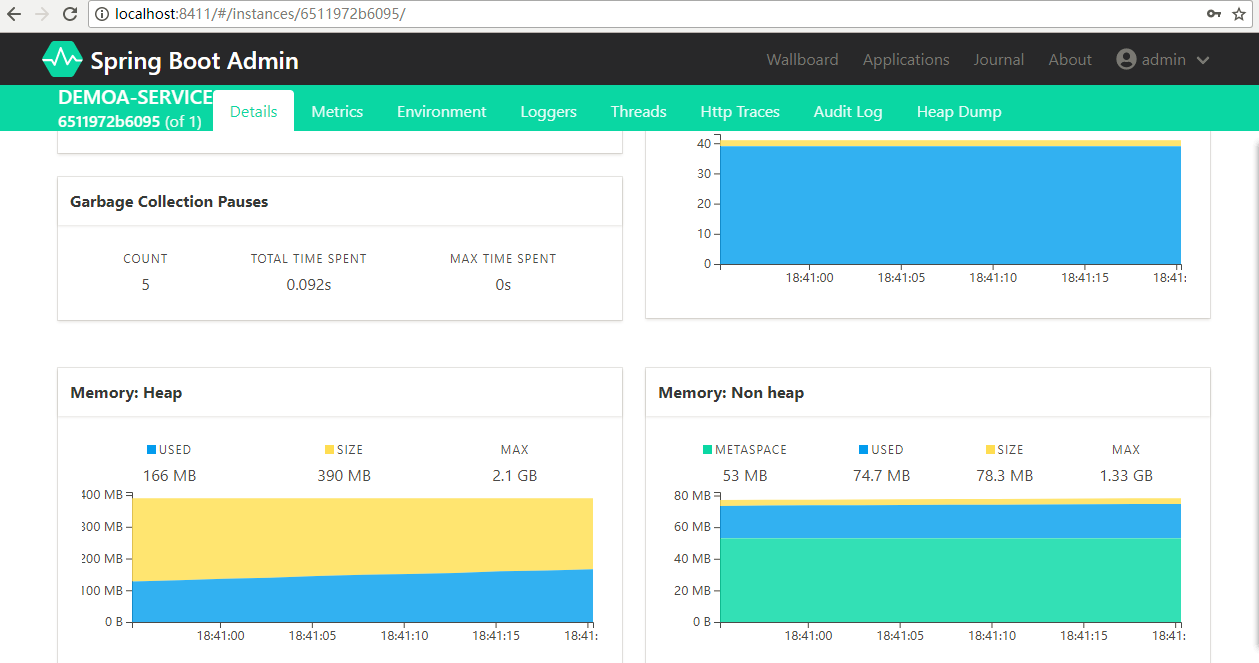
Task: Click the Memory: Non heap heading
Action: click(x=731, y=392)
